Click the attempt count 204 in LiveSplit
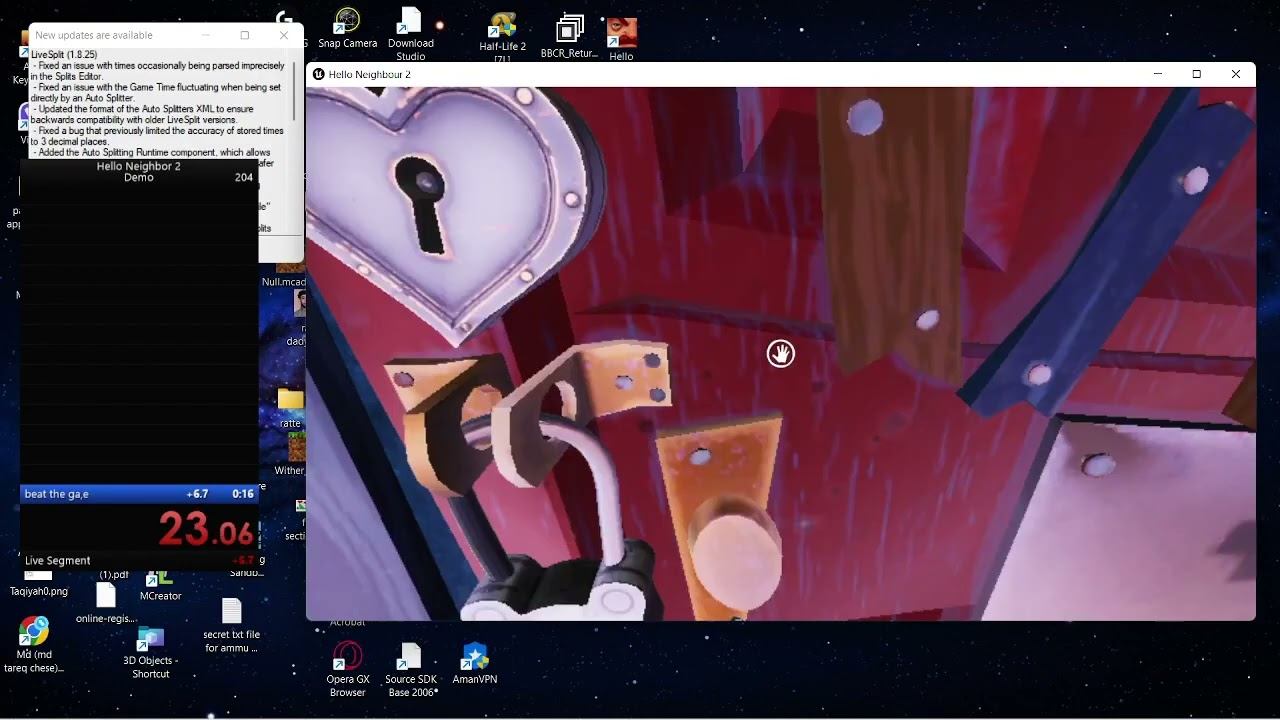1280x720 pixels. (x=244, y=177)
